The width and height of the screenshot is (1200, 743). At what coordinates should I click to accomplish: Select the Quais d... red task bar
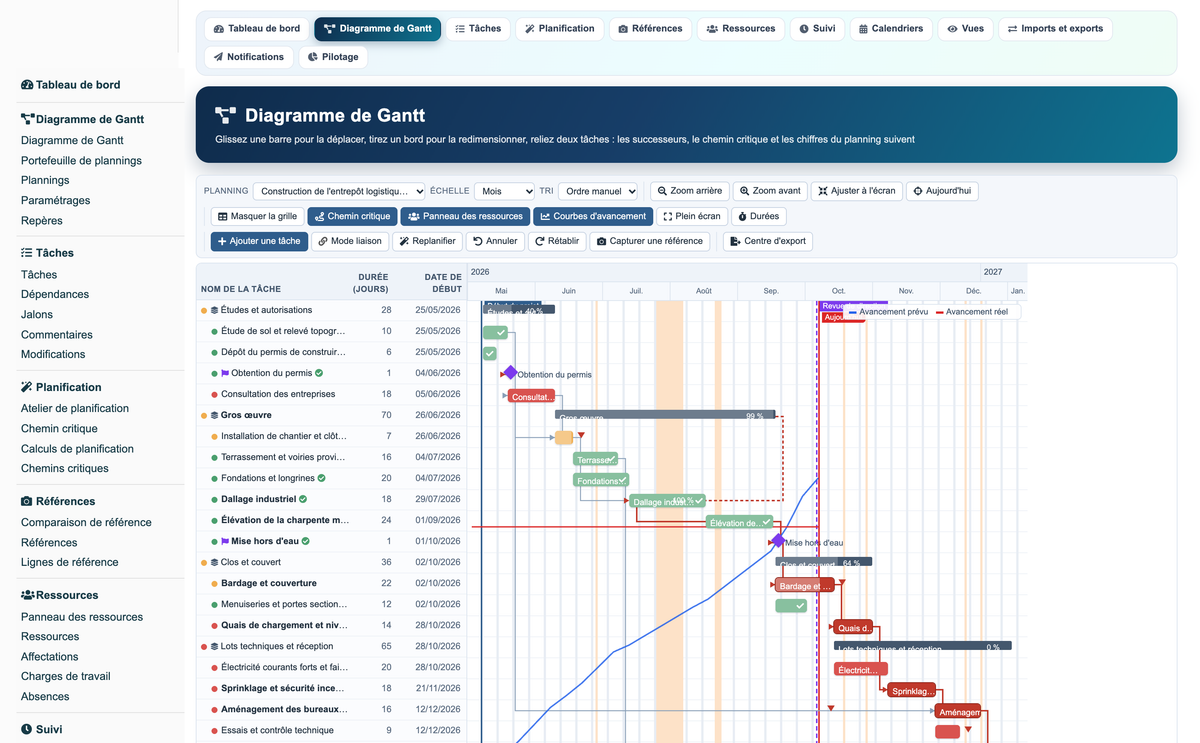coord(854,627)
